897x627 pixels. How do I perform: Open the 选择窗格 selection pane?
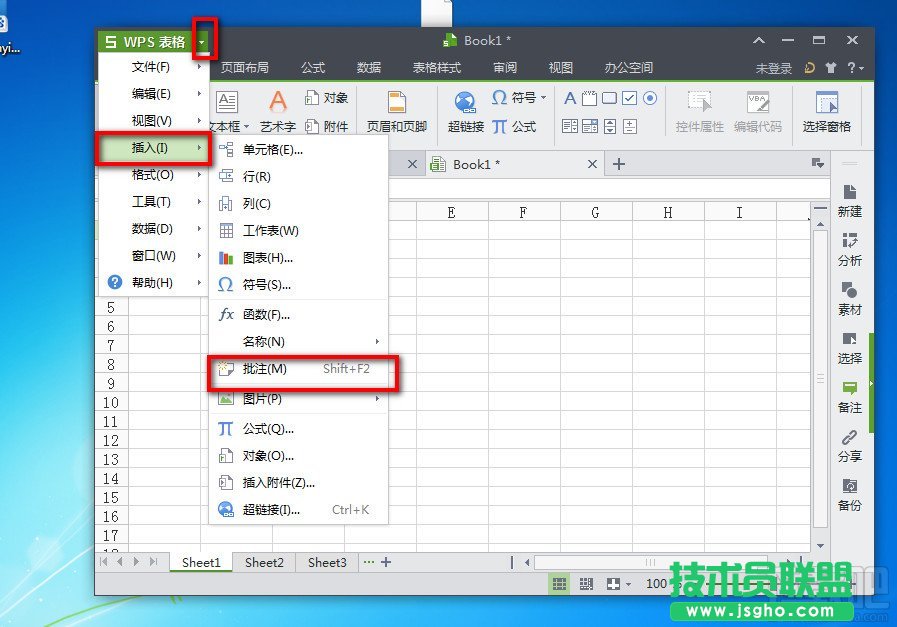827,110
